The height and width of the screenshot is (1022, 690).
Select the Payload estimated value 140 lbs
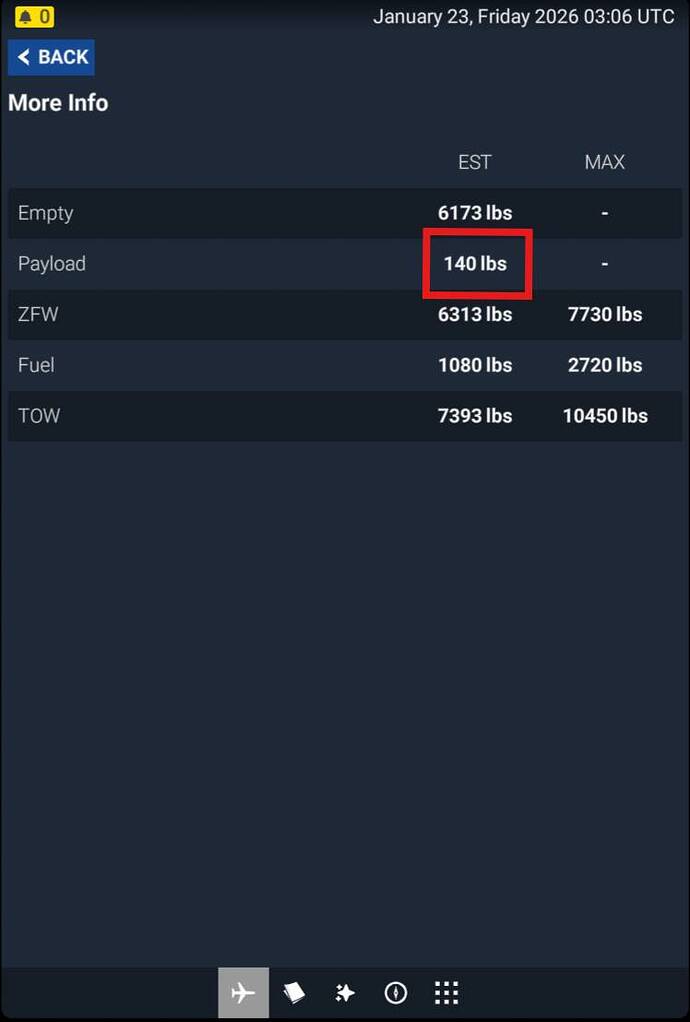(475, 263)
